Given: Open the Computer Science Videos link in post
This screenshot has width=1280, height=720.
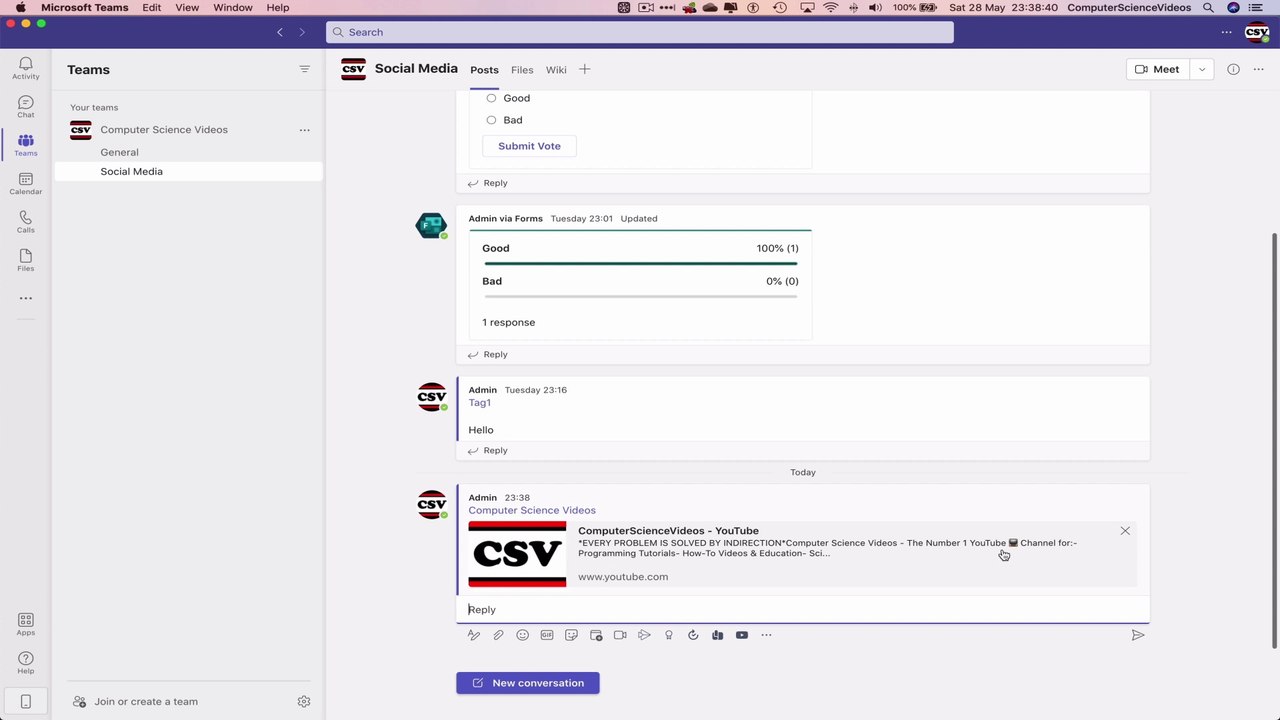Looking at the screenshot, I should [532, 511].
